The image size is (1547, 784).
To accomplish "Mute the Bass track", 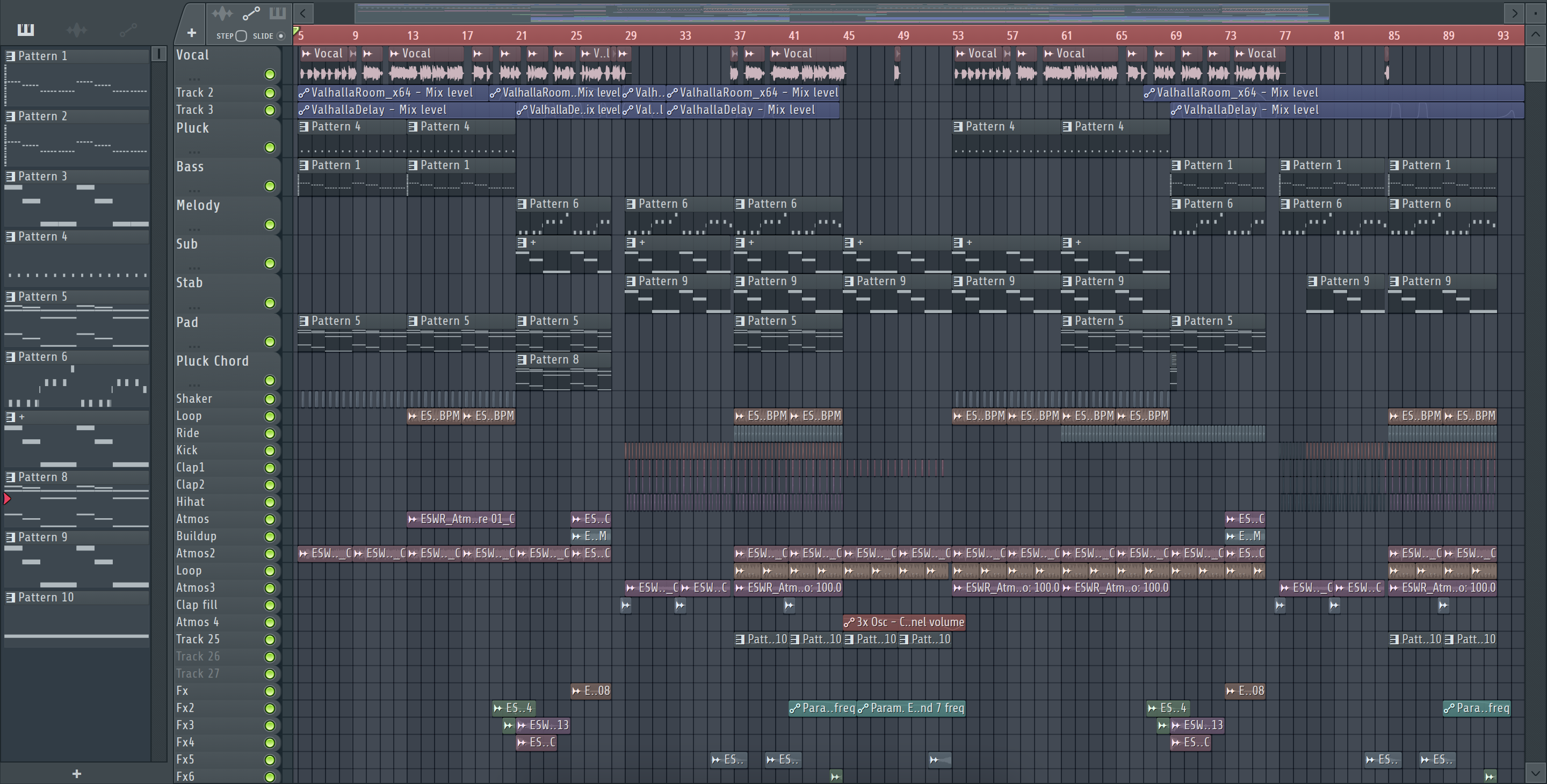I will [x=270, y=186].
